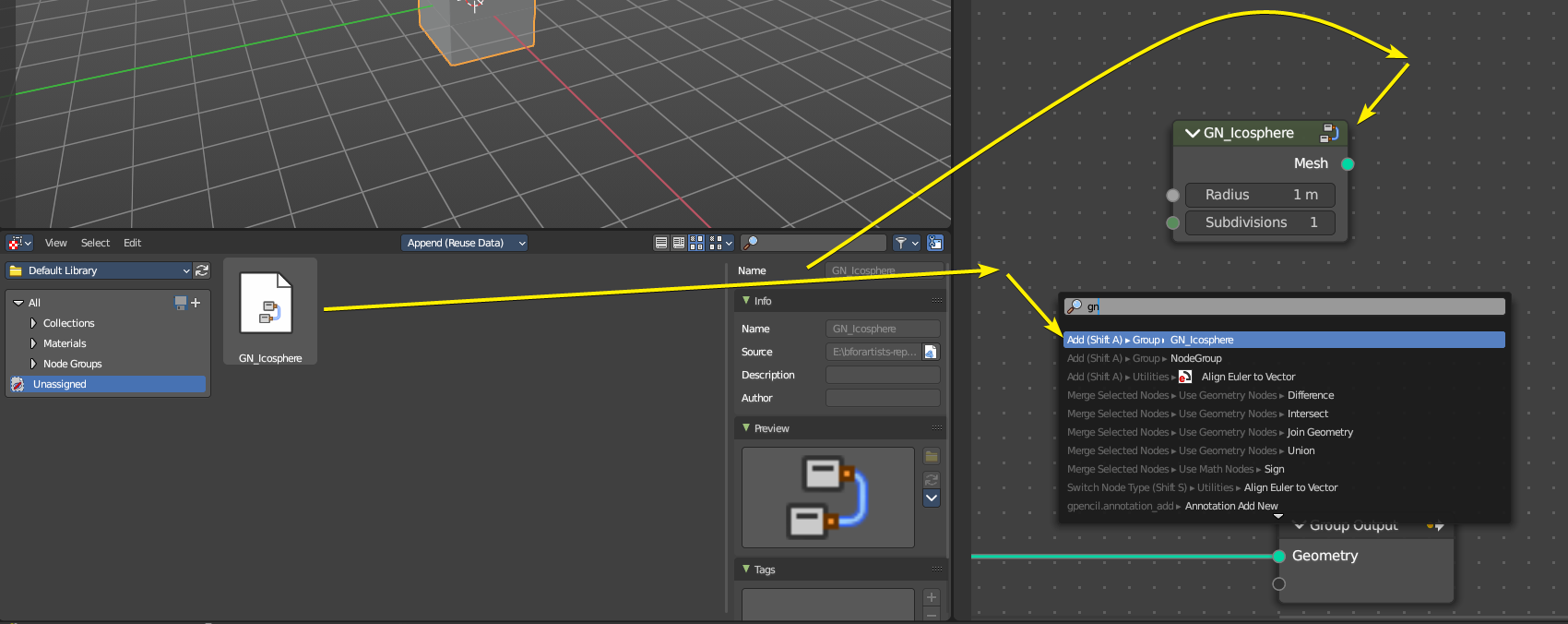Click the empty Group Output socket
The image size is (1568, 624).
1279,583
